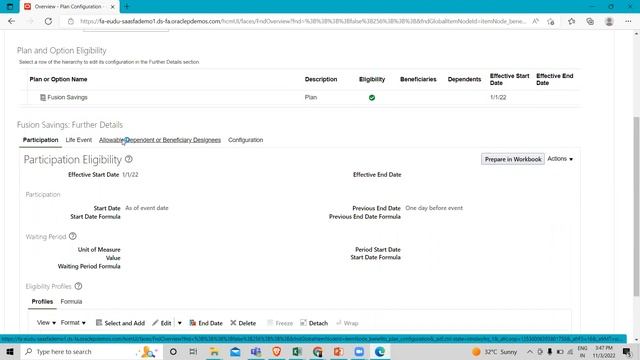Open the Format menu in profiles toolbar
This screenshot has width=640, height=360.
[73, 322]
